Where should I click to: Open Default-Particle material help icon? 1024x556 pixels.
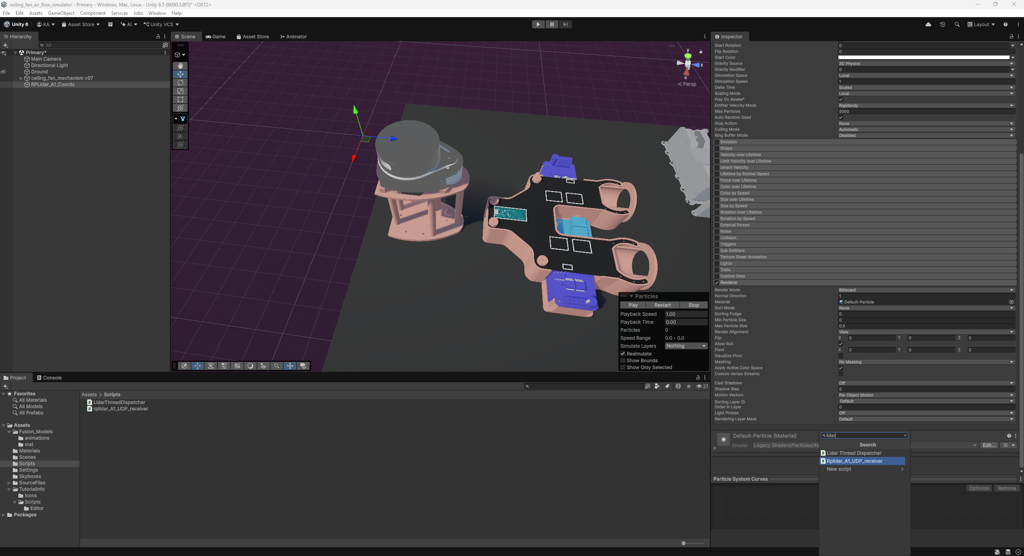tap(1009, 436)
